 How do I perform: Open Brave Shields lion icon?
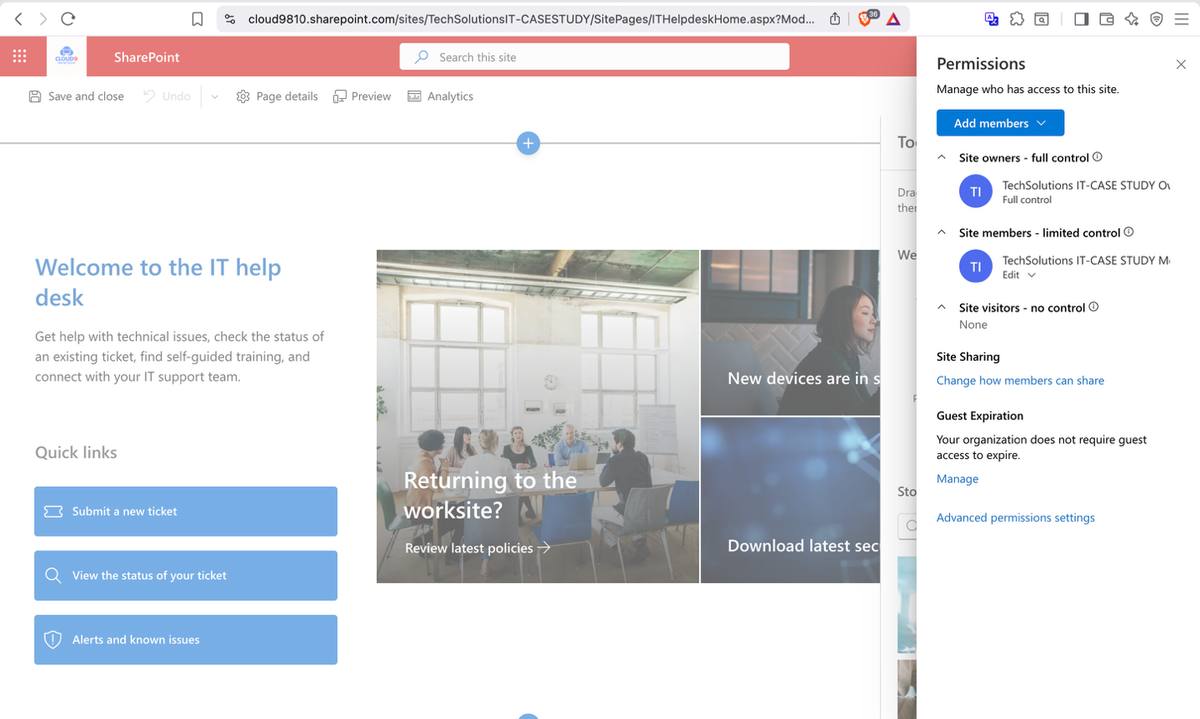[x=867, y=18]
